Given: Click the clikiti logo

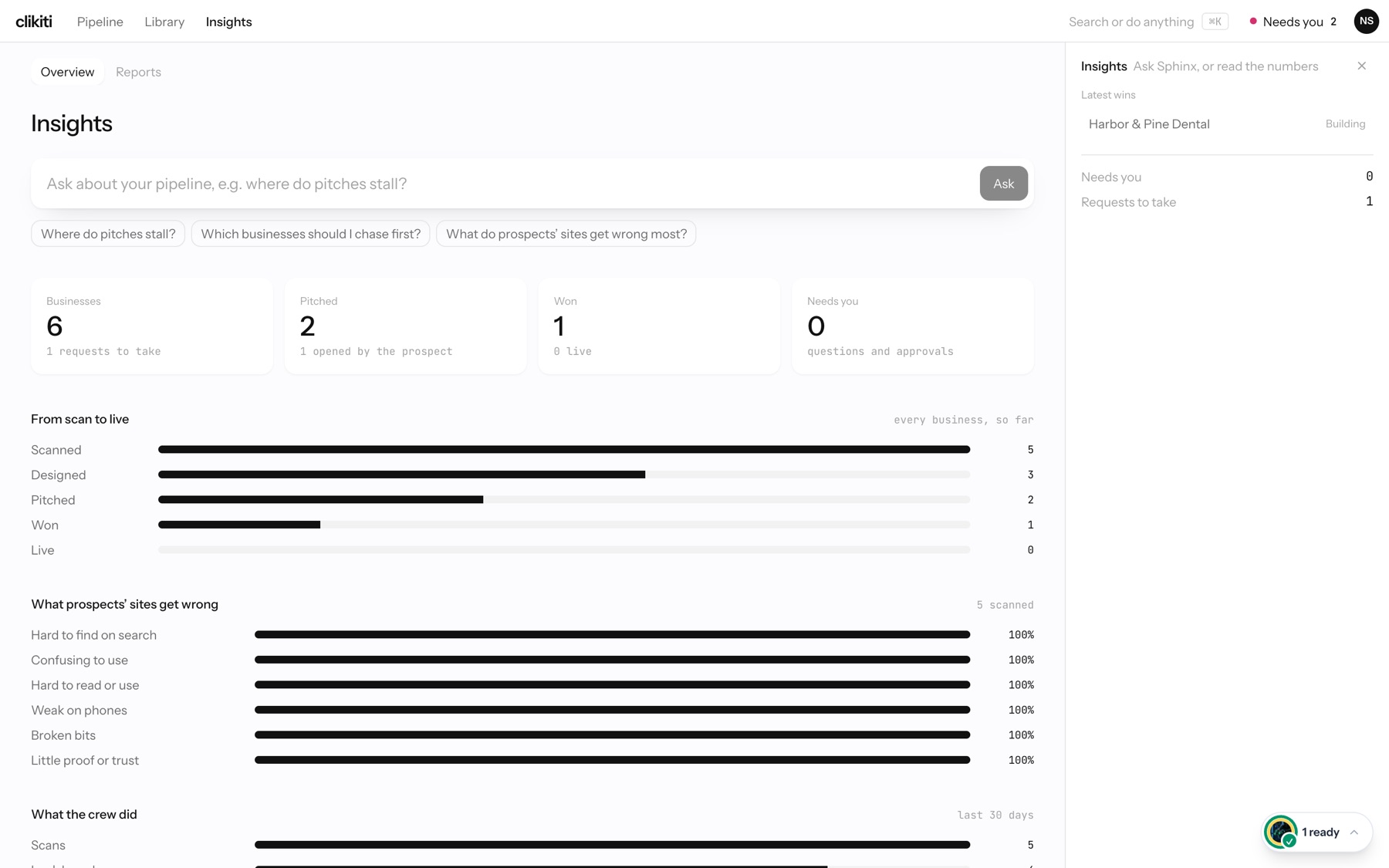Looking at the screenshot, I should [34, 22].
